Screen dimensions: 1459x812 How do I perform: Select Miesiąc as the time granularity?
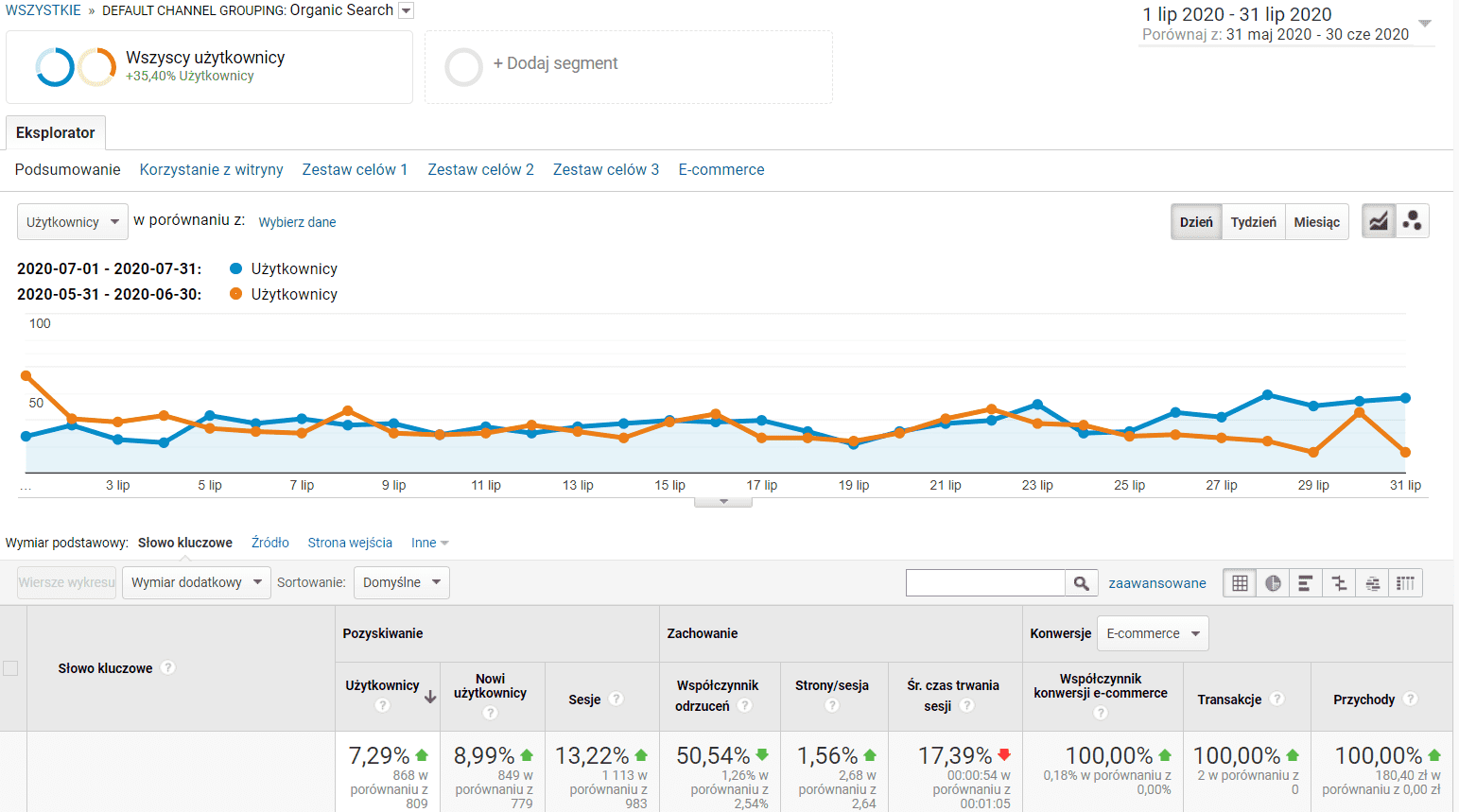point(1316,221)
